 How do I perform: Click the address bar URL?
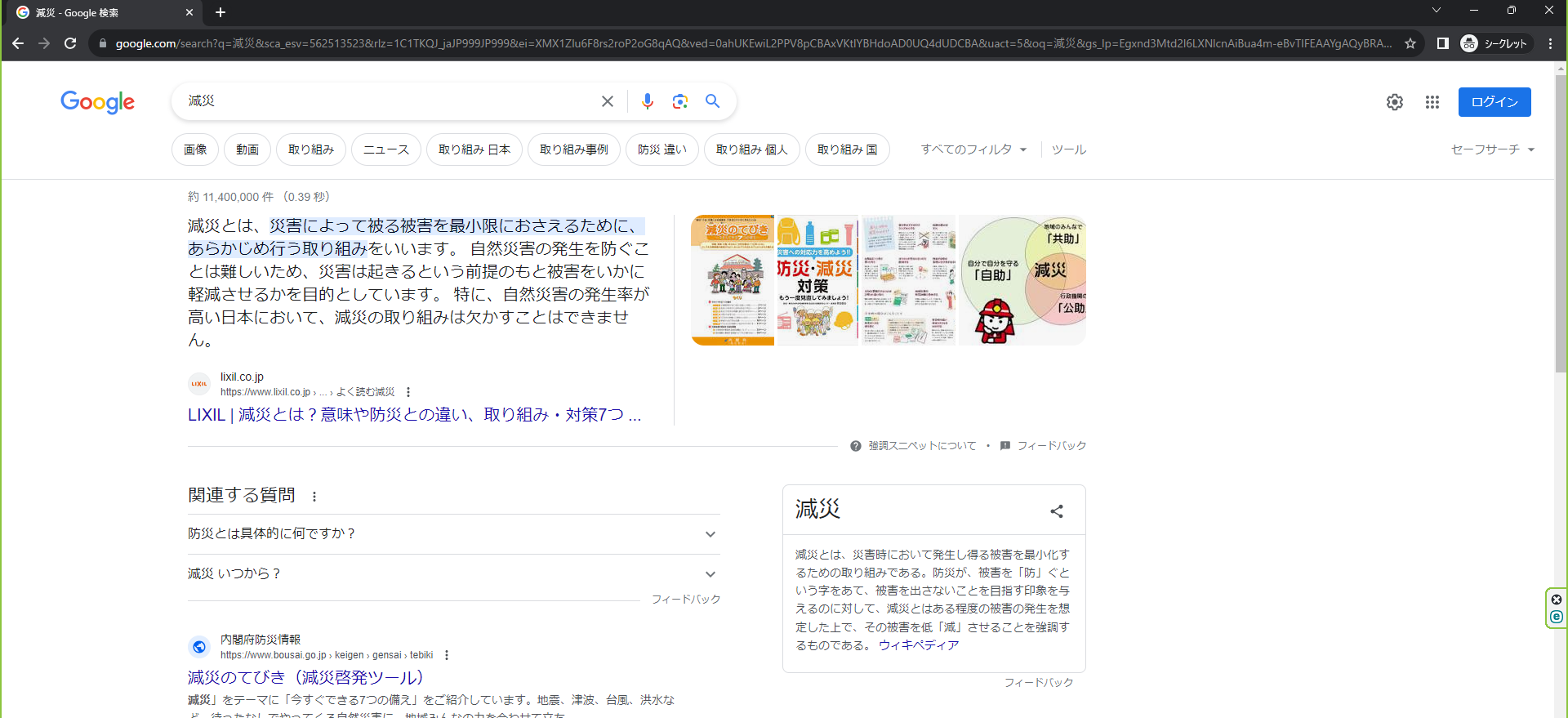pyautogui.click(x=753, y=43)
